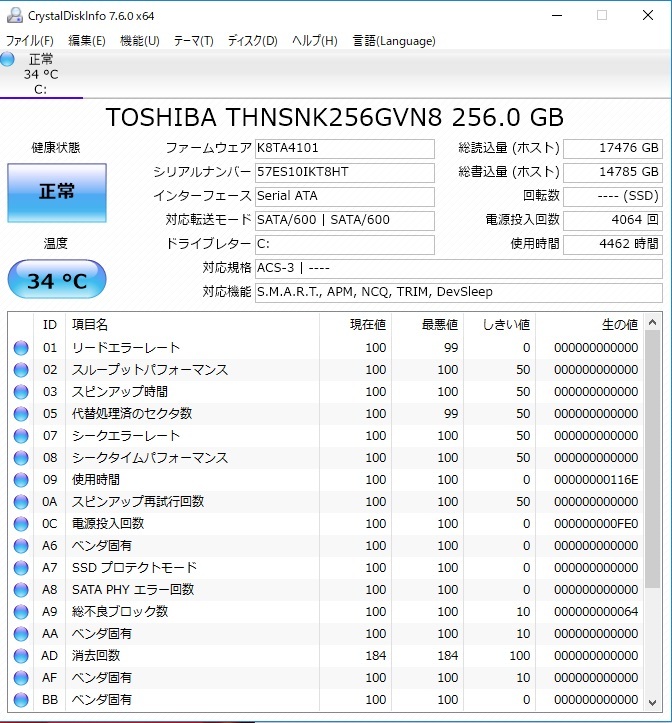Click total host reads value 17476 GB
This screenshot has width=672, height=723.
pyautogui.click(x=613, y=148)
